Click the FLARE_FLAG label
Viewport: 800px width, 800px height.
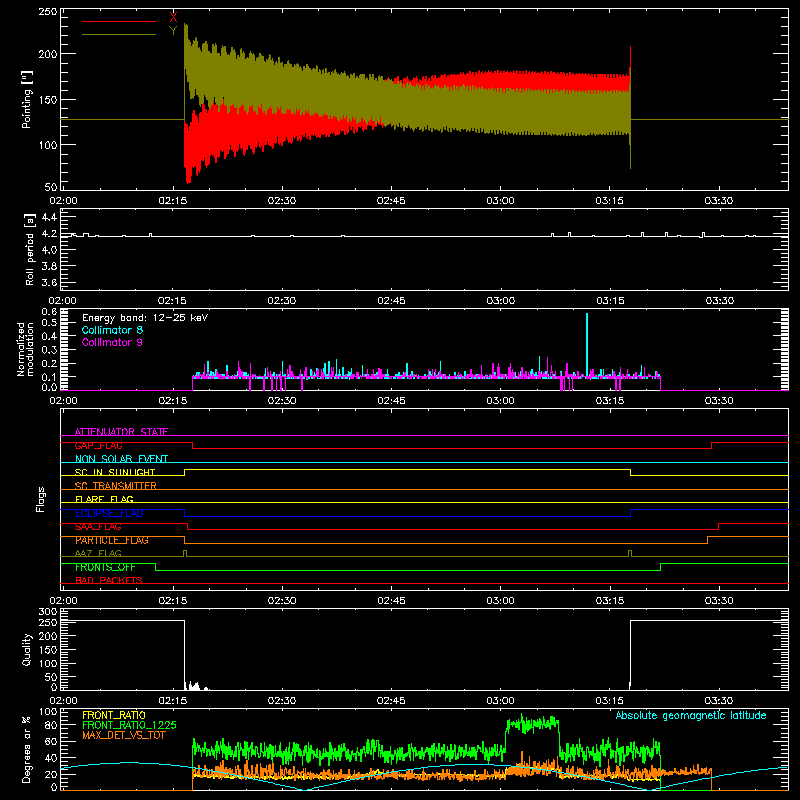point(104,499)
